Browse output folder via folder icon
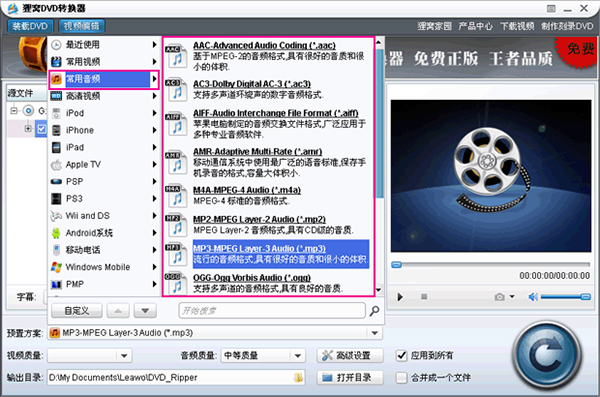 pyautogui.click(x=298, y=378)
